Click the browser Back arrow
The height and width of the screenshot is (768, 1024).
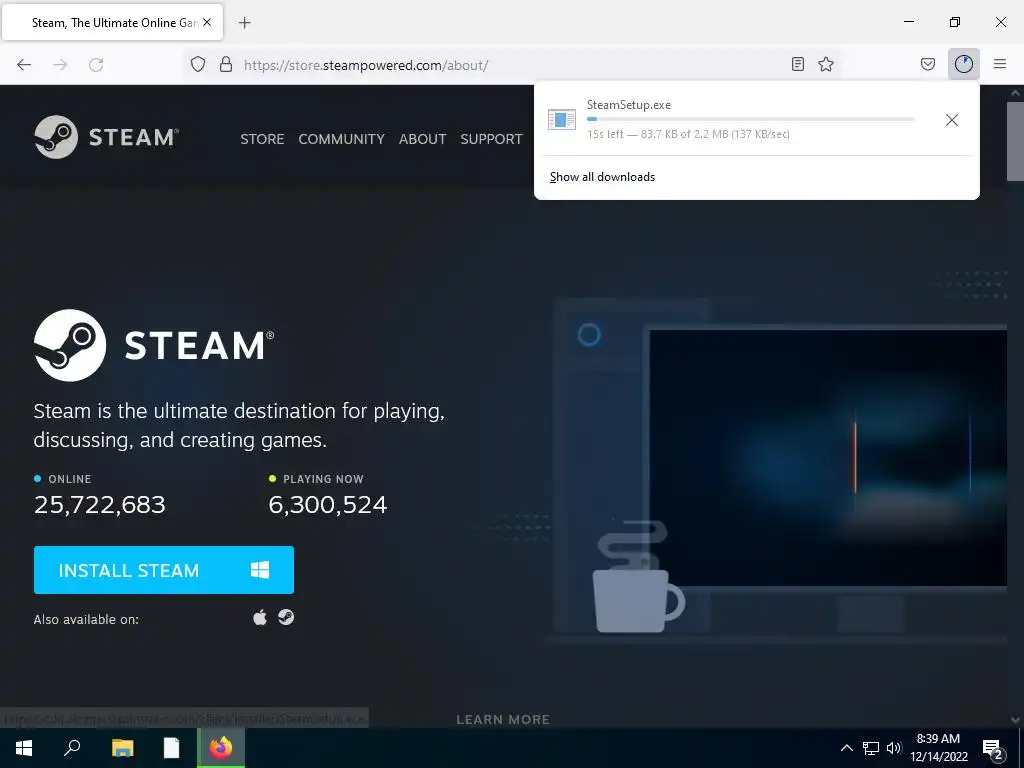pos(24,65)
